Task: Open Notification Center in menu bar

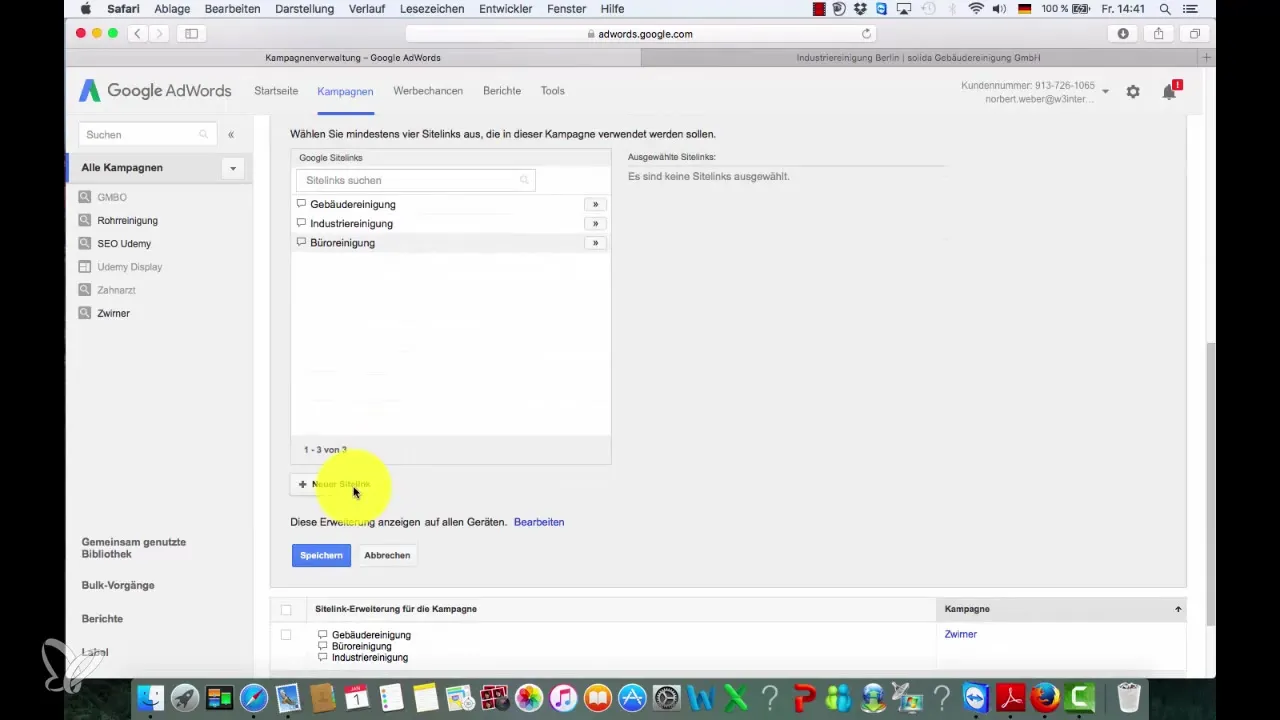Action: (1190, 9)
